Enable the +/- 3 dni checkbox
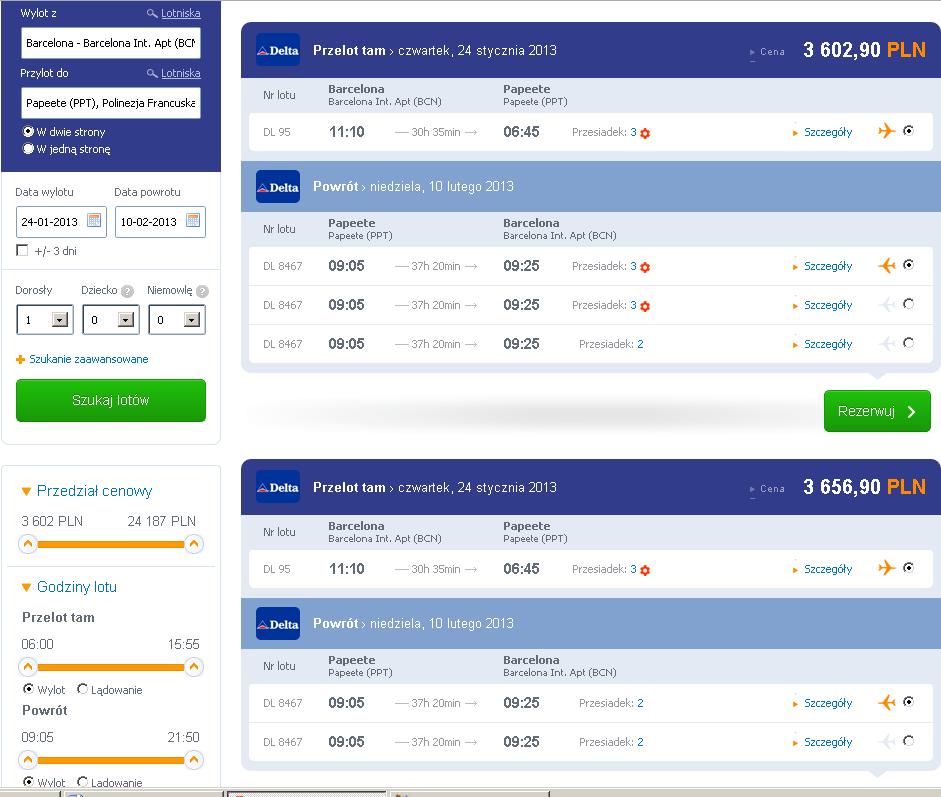The height and width of the screenshot is (797, 941). (x=22, y=250)
